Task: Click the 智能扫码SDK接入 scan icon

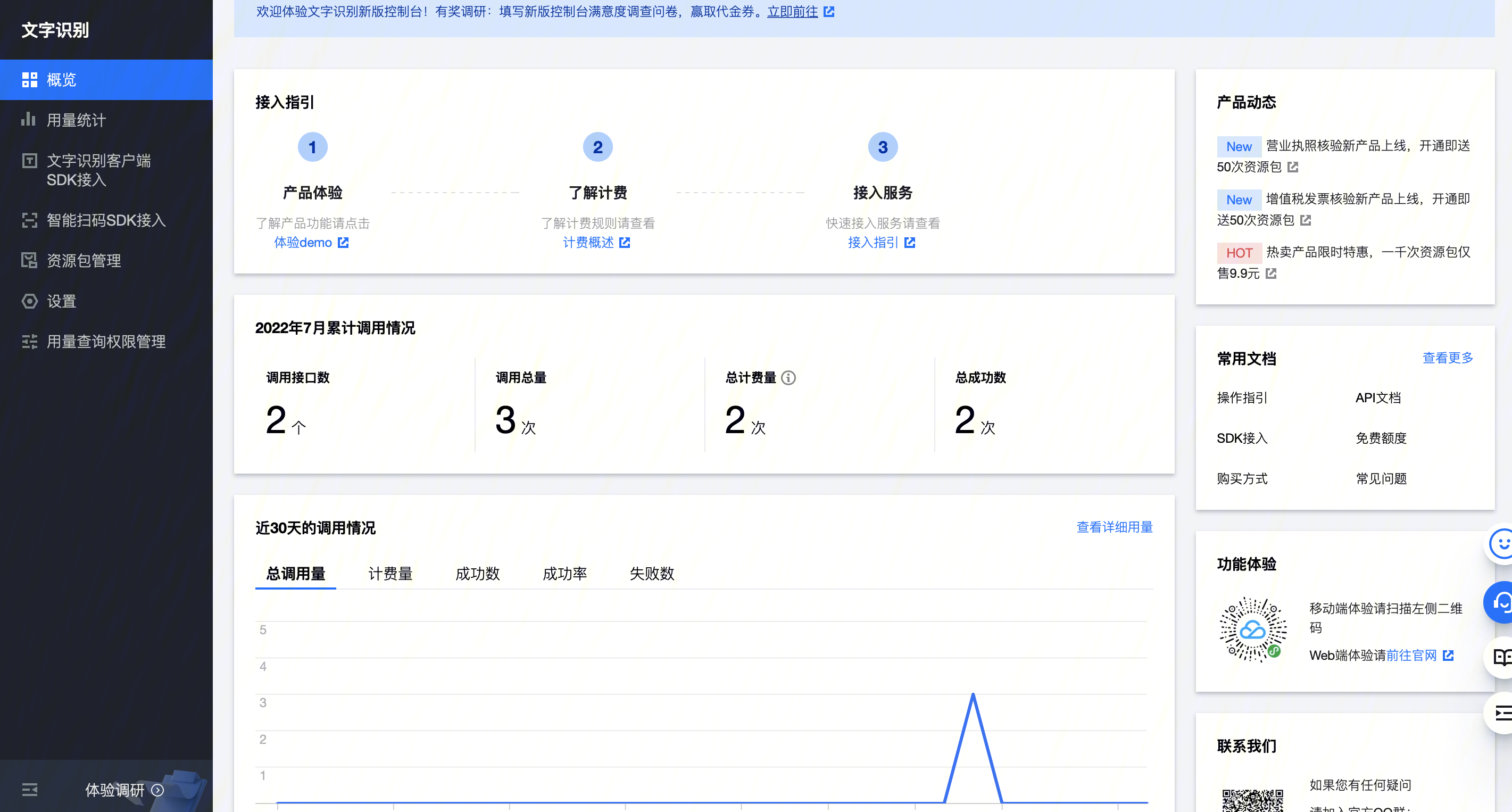Action: [29, 220]
